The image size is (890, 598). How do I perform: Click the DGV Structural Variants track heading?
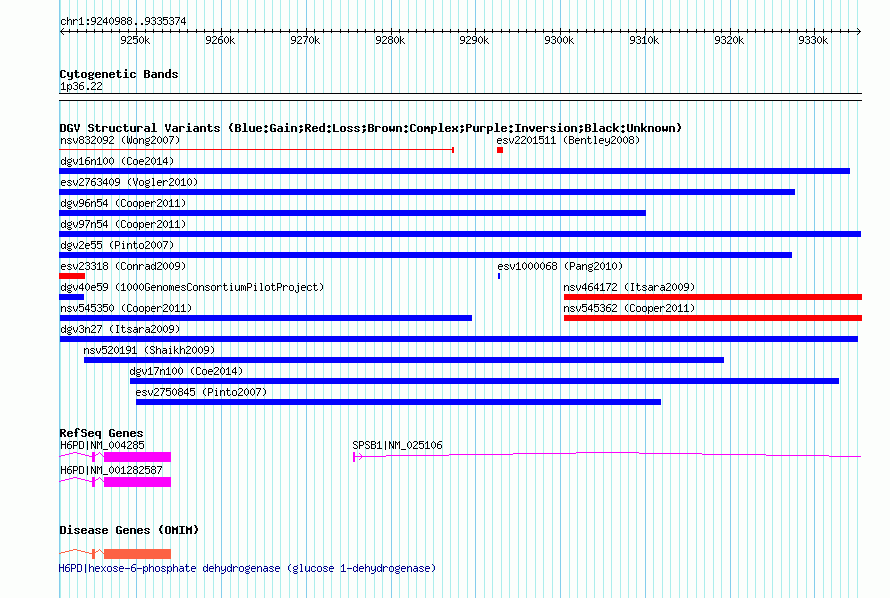(371, 128)
